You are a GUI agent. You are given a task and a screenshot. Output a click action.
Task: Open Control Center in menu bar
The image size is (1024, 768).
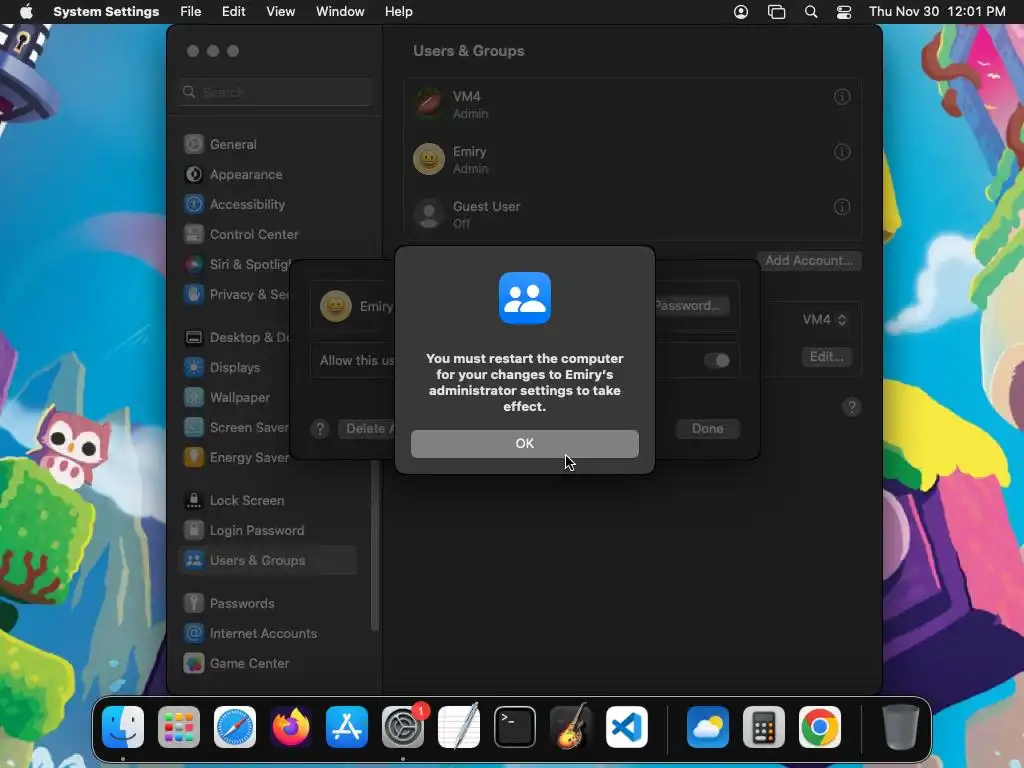point(844,12)
